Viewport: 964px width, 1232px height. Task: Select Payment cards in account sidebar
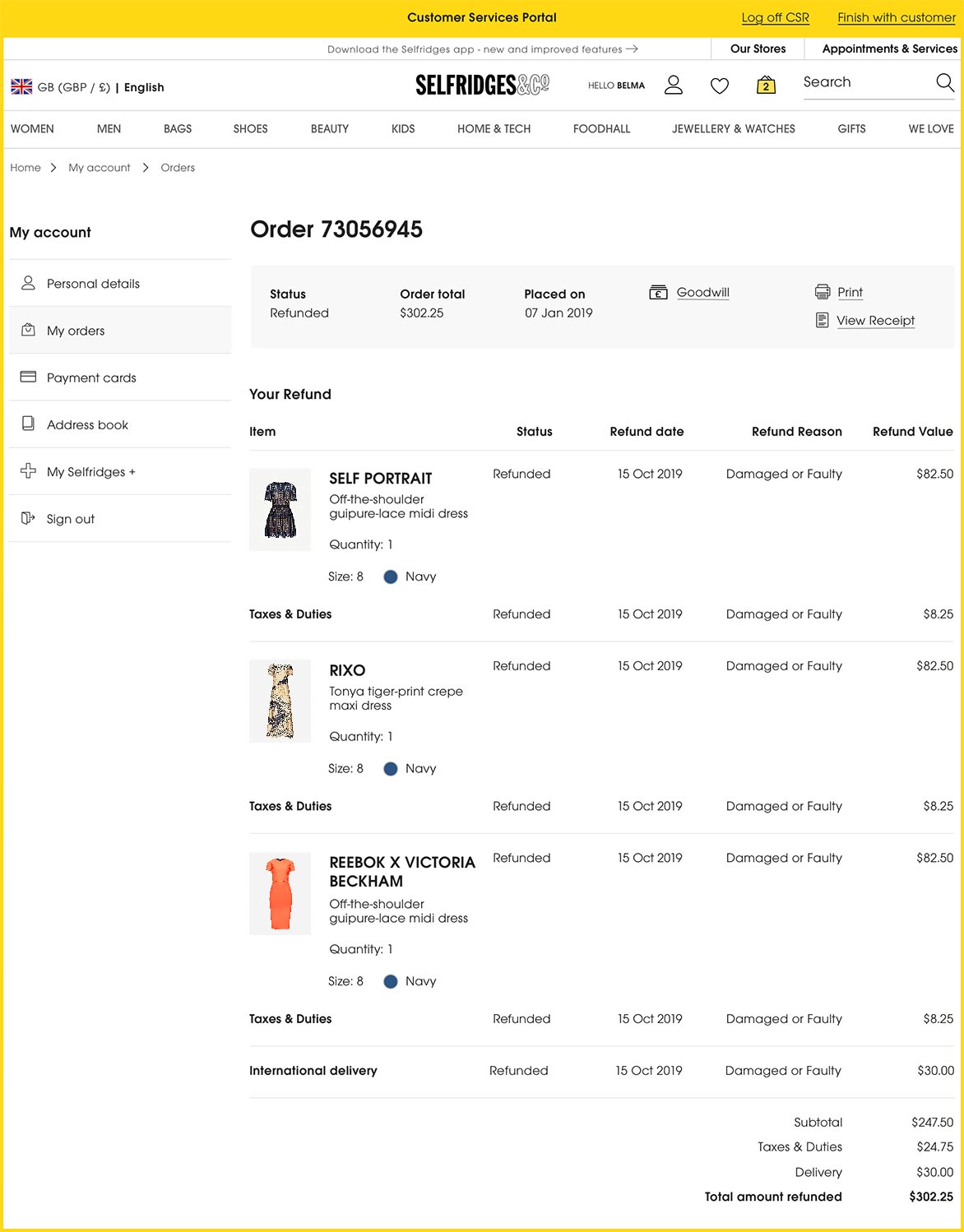click(x=91, y=377)
